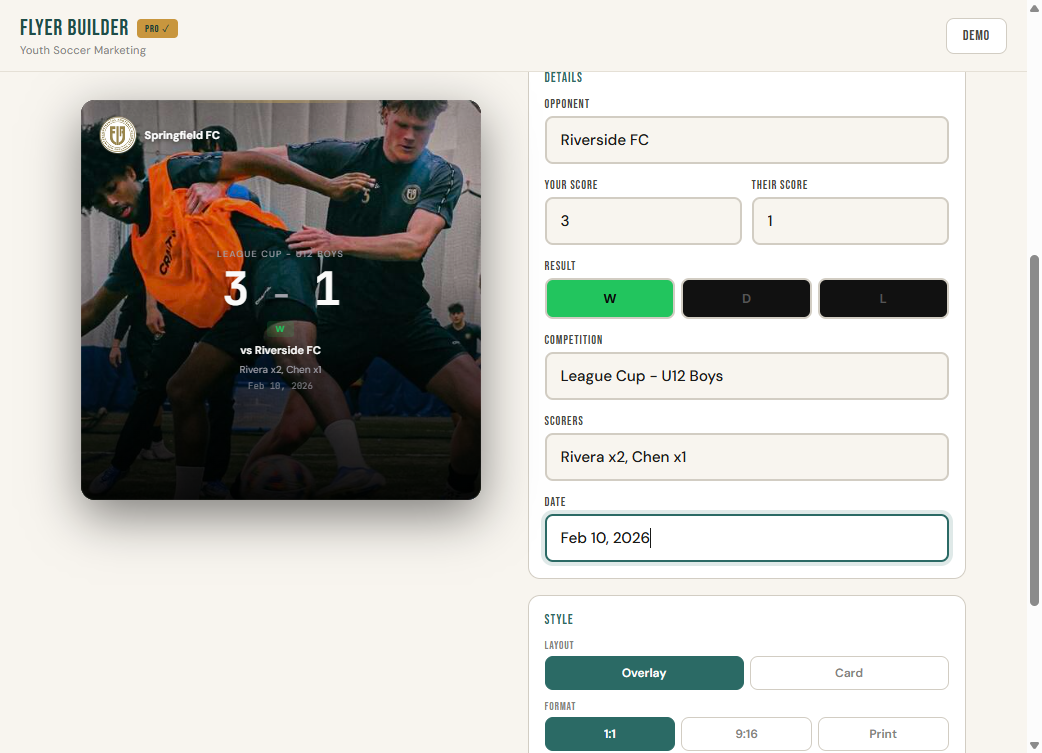Image resolution: width=1042 pixels, height=753 pixels.
Task: Click the Date field showing Feb 10 2026
Action: [x=746, y=537]
